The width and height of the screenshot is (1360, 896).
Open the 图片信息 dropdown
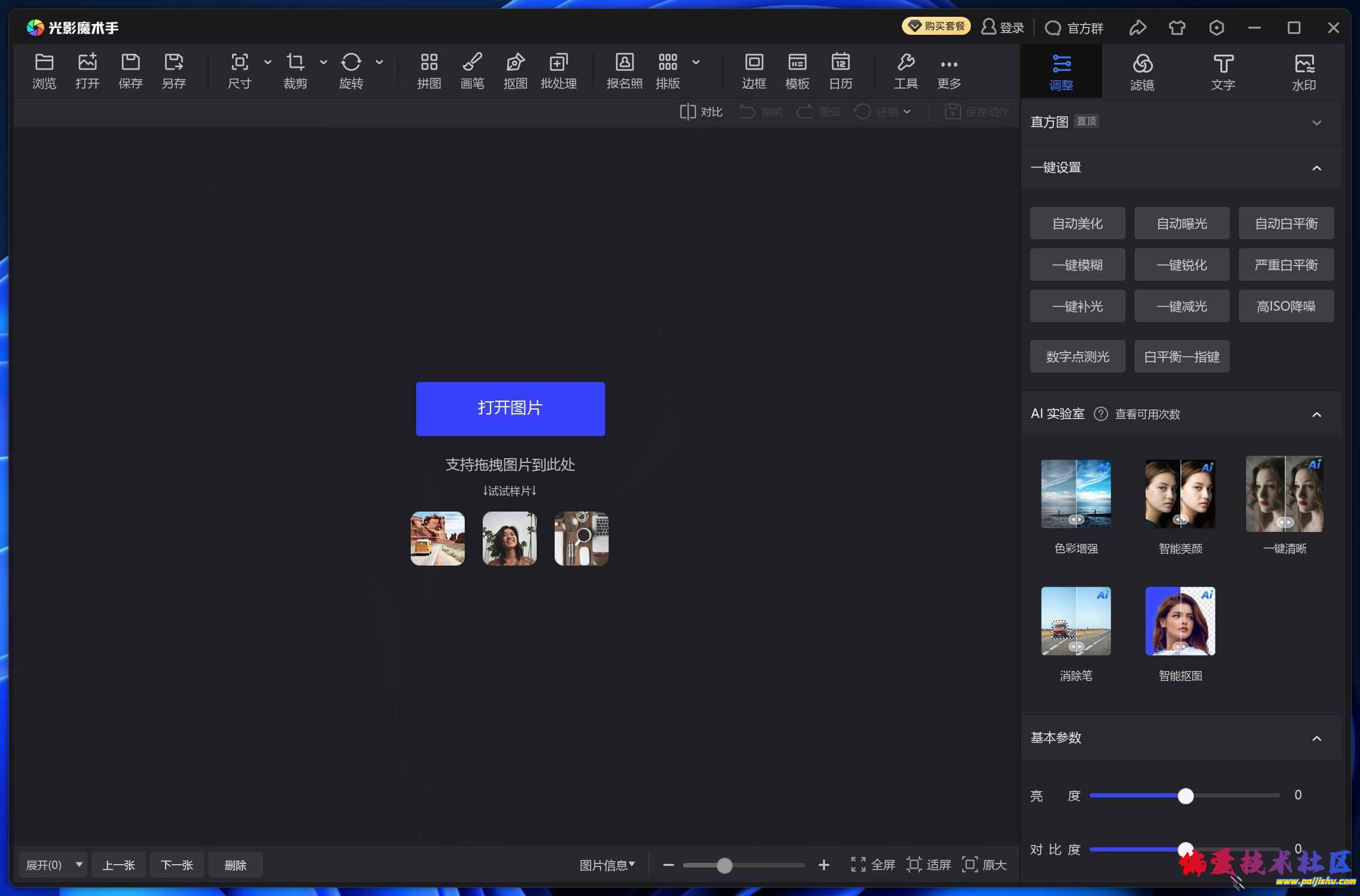coord(607,864)
